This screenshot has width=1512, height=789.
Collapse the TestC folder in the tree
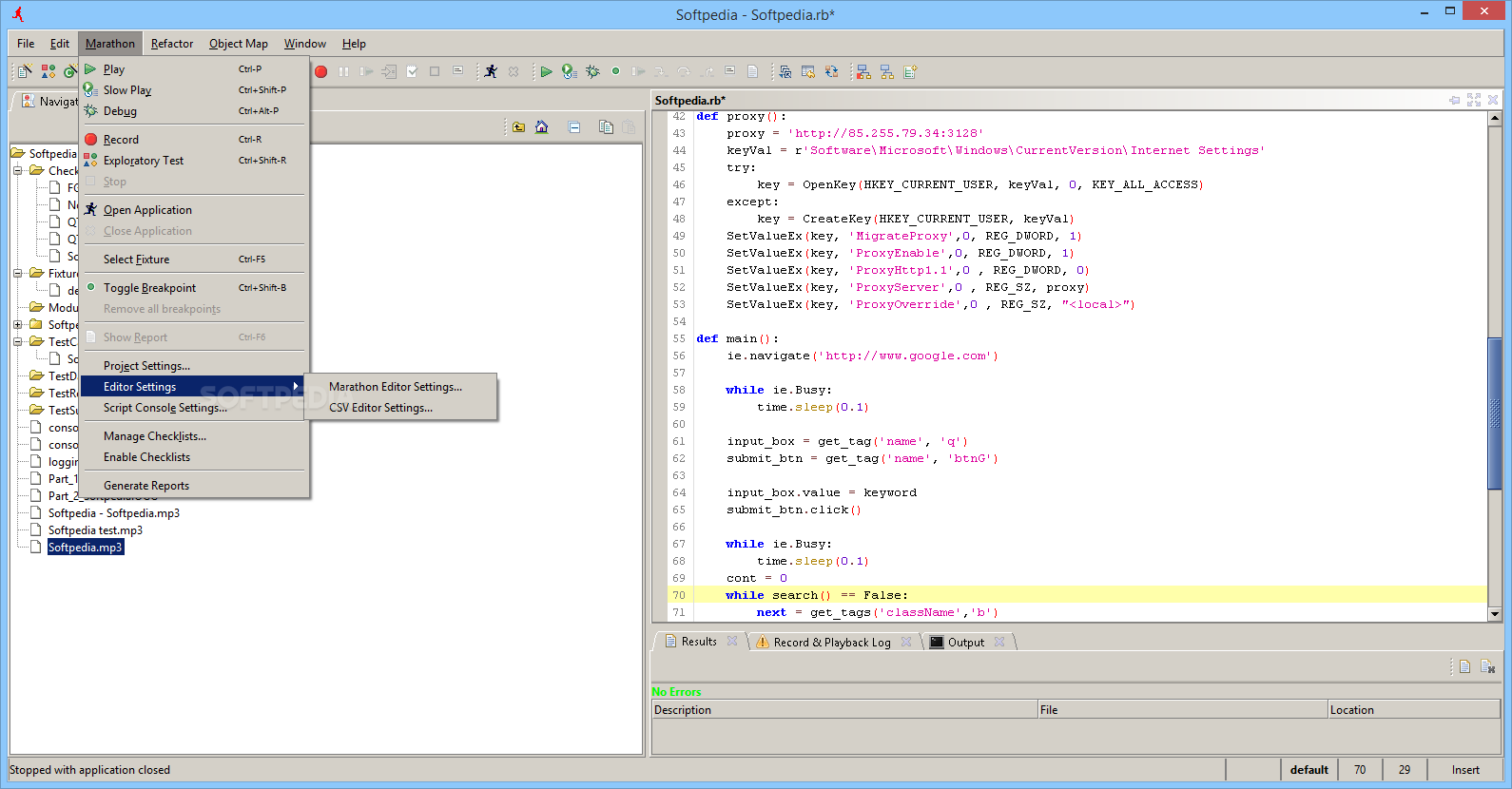(18, 341)
